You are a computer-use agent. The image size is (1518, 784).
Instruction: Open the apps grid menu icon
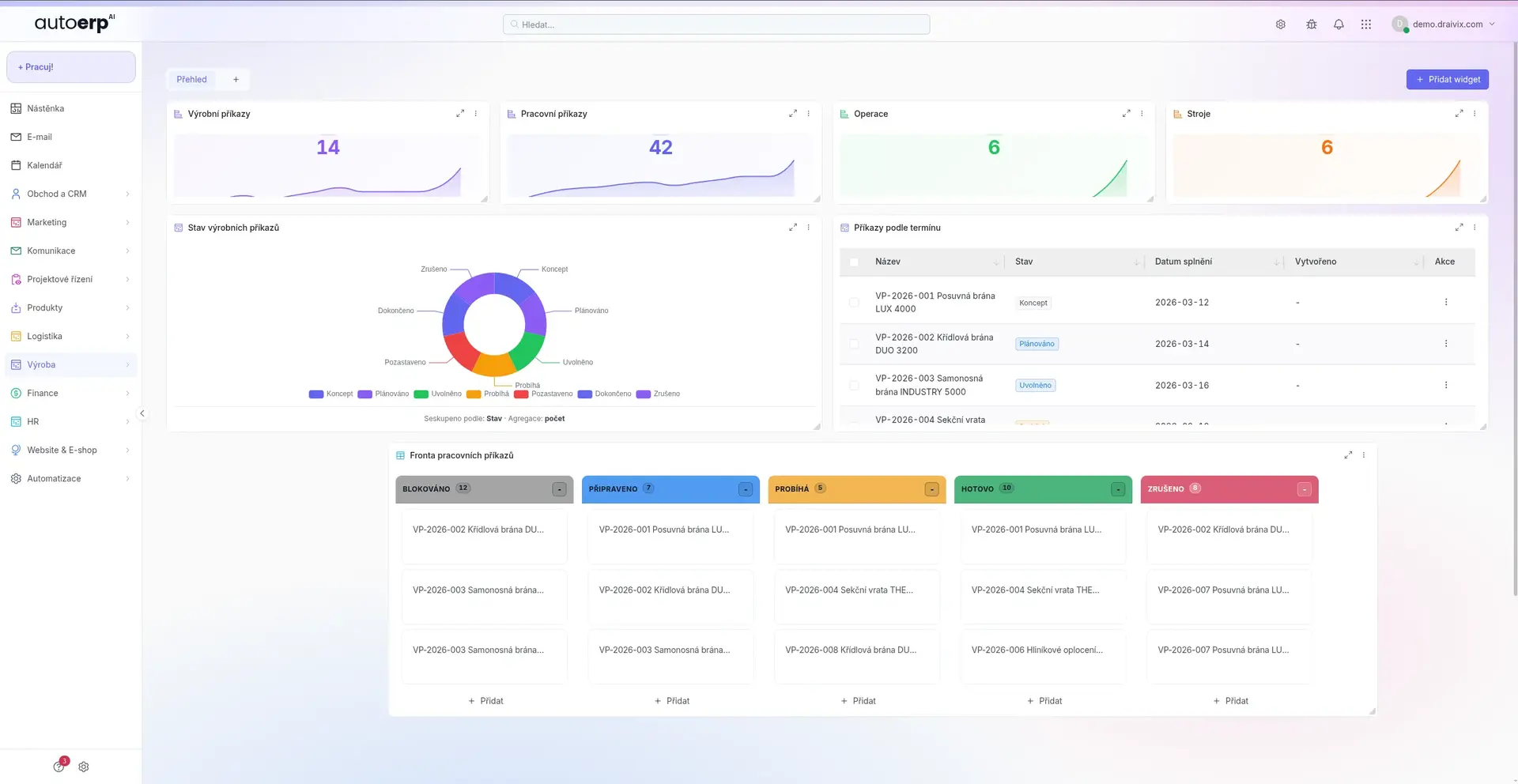pos(1365,24)
